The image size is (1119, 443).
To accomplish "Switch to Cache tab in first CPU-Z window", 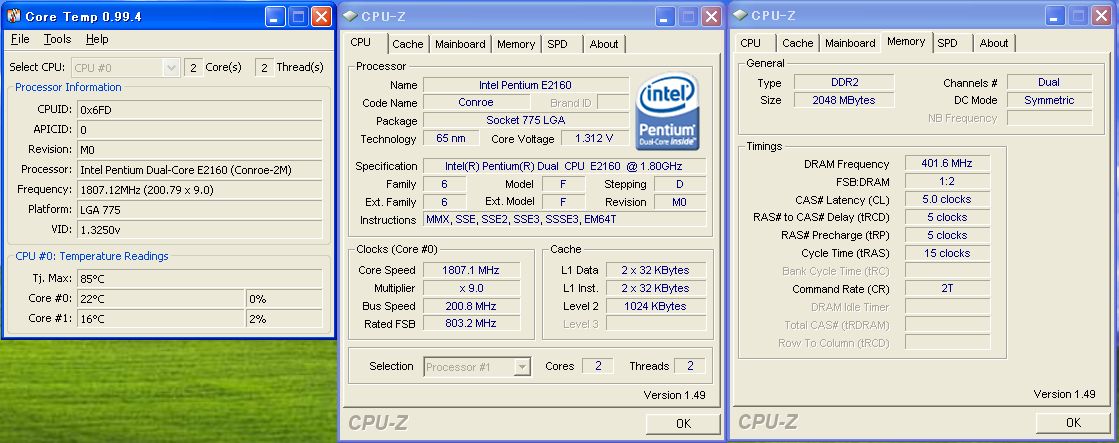I will click(x=407, y=44).
